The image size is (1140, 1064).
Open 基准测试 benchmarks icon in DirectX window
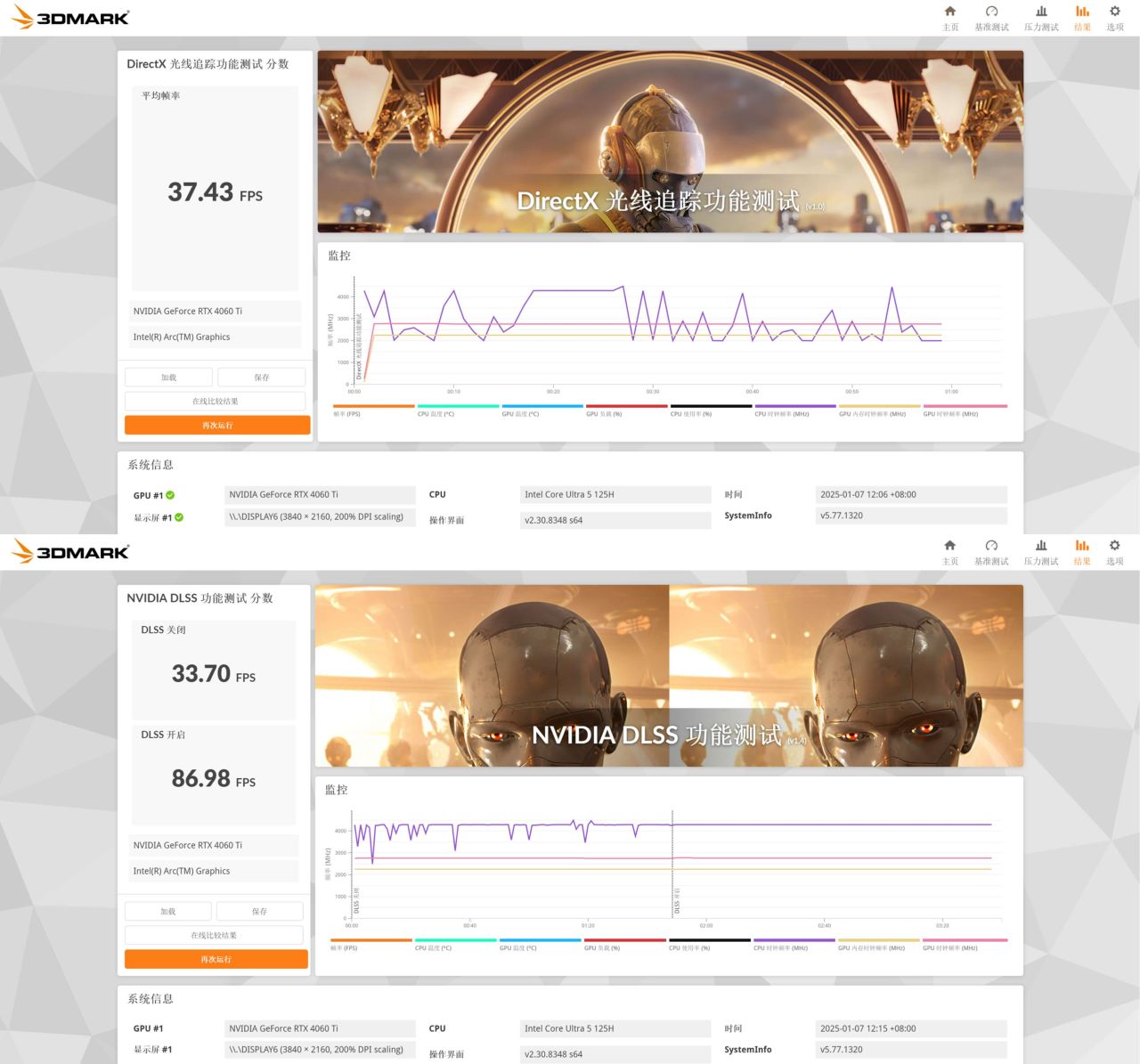pyautogui.click(x=991, y=17)
